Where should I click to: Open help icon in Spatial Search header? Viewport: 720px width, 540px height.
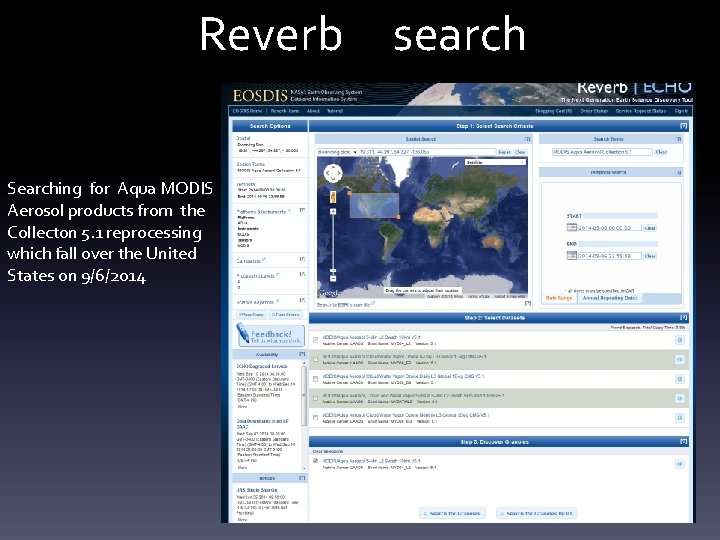click(x=528, y=139)
